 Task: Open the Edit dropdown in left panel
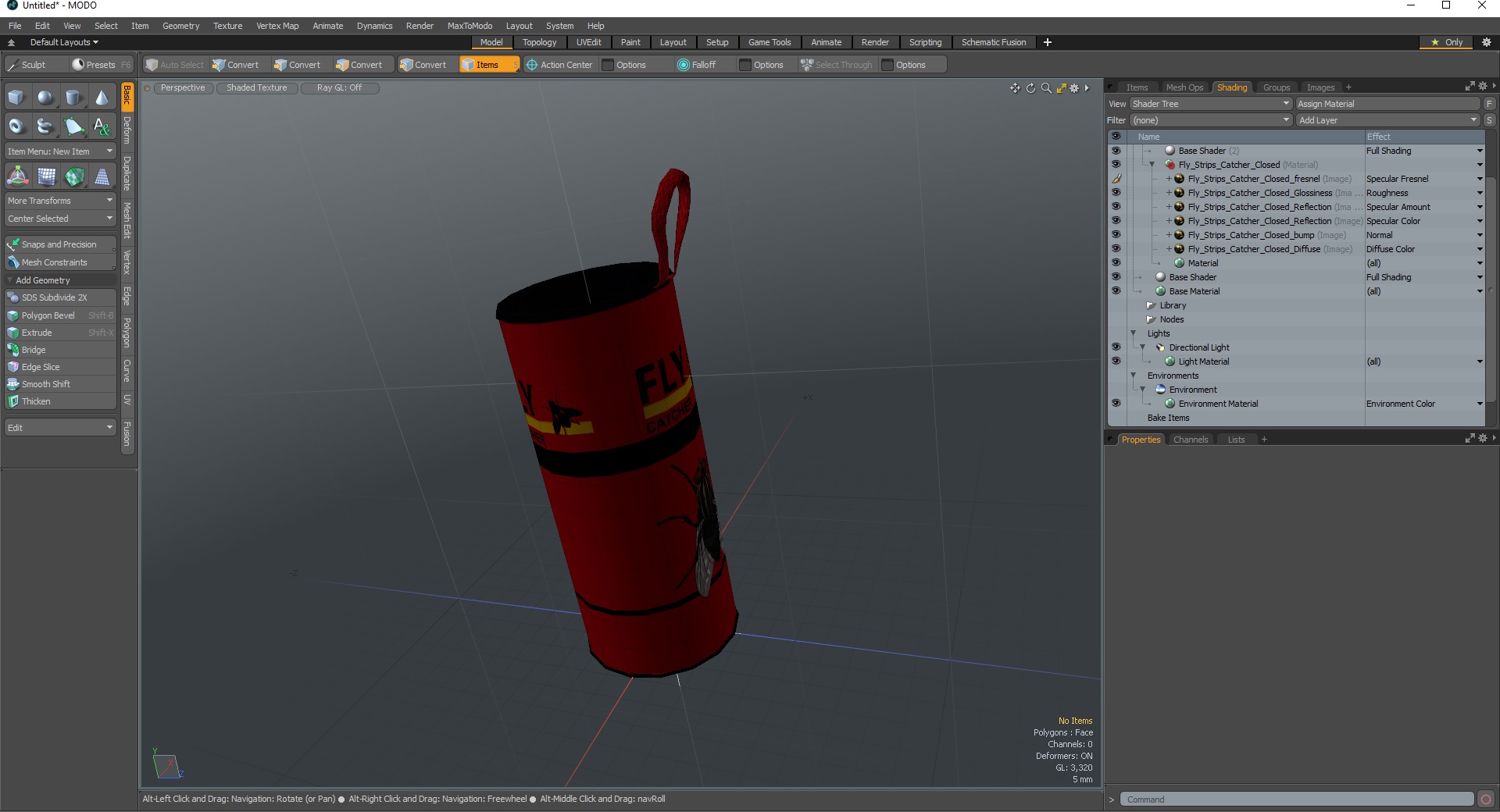(60, 428)
